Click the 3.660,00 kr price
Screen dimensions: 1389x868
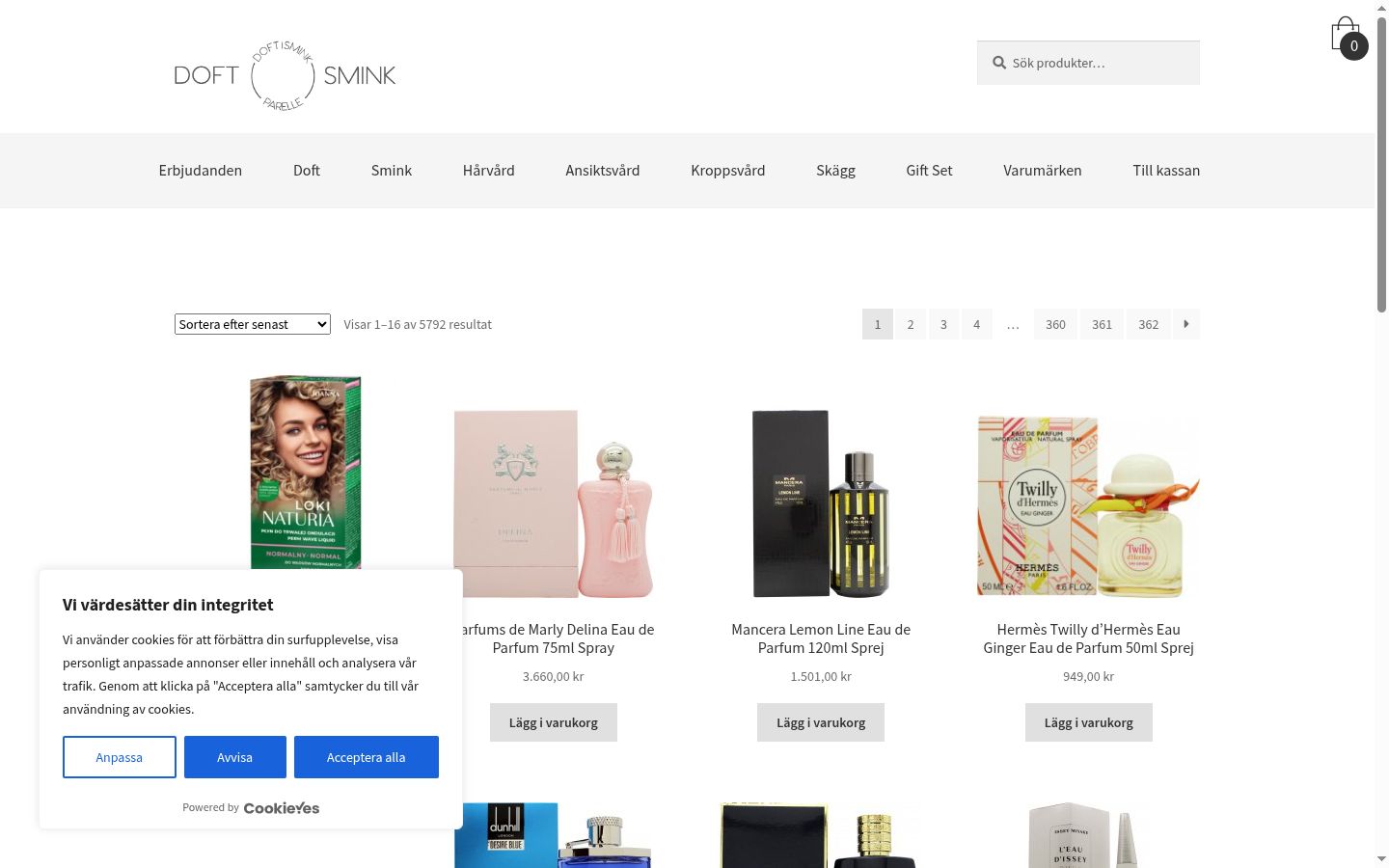point(554,677)
